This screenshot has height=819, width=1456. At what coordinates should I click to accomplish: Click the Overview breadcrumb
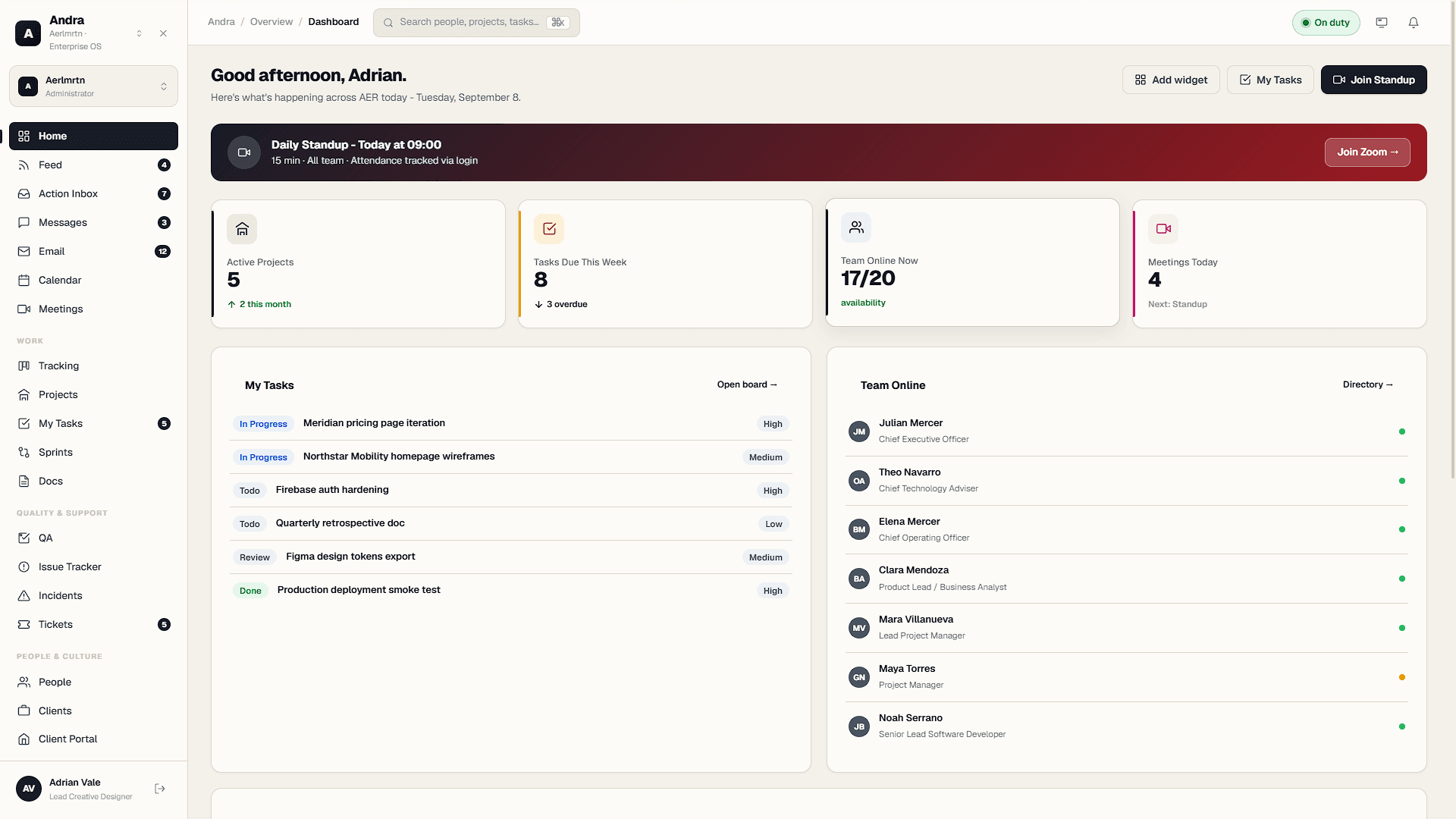click(271, 22)
